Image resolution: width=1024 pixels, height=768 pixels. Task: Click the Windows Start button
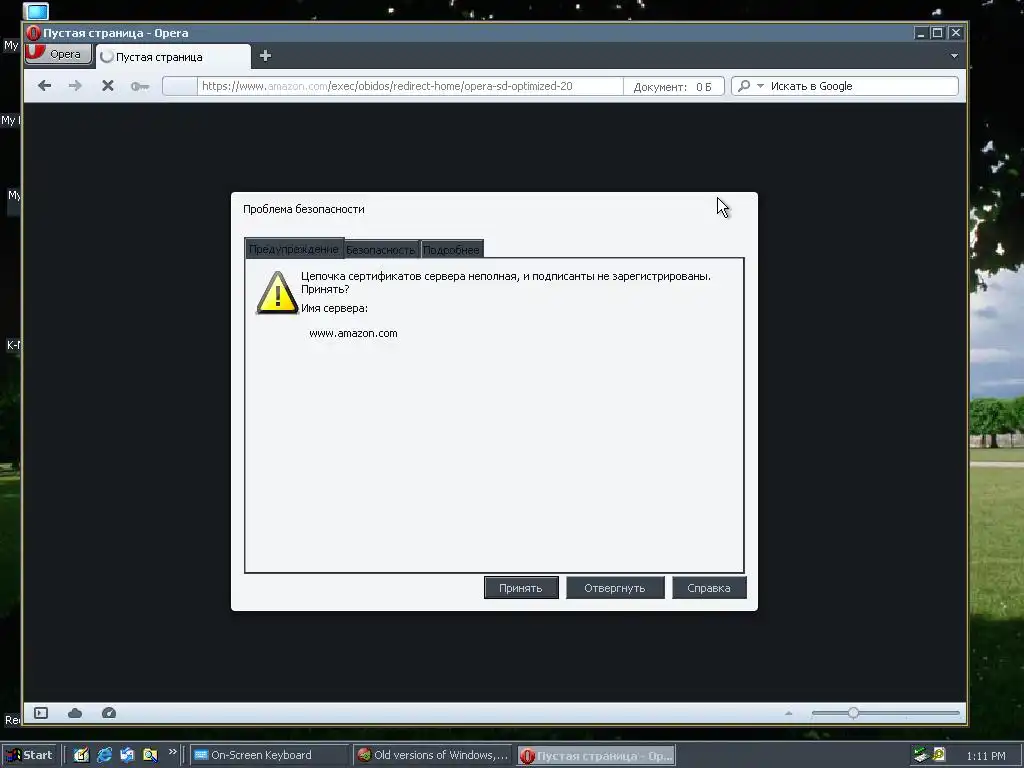(30, 755)
